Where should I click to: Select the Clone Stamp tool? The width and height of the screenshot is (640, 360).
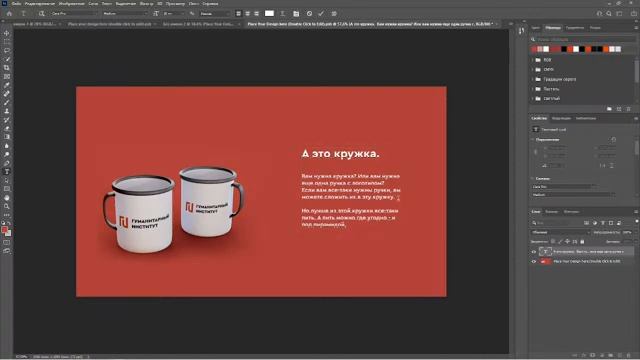pos(7,111)
